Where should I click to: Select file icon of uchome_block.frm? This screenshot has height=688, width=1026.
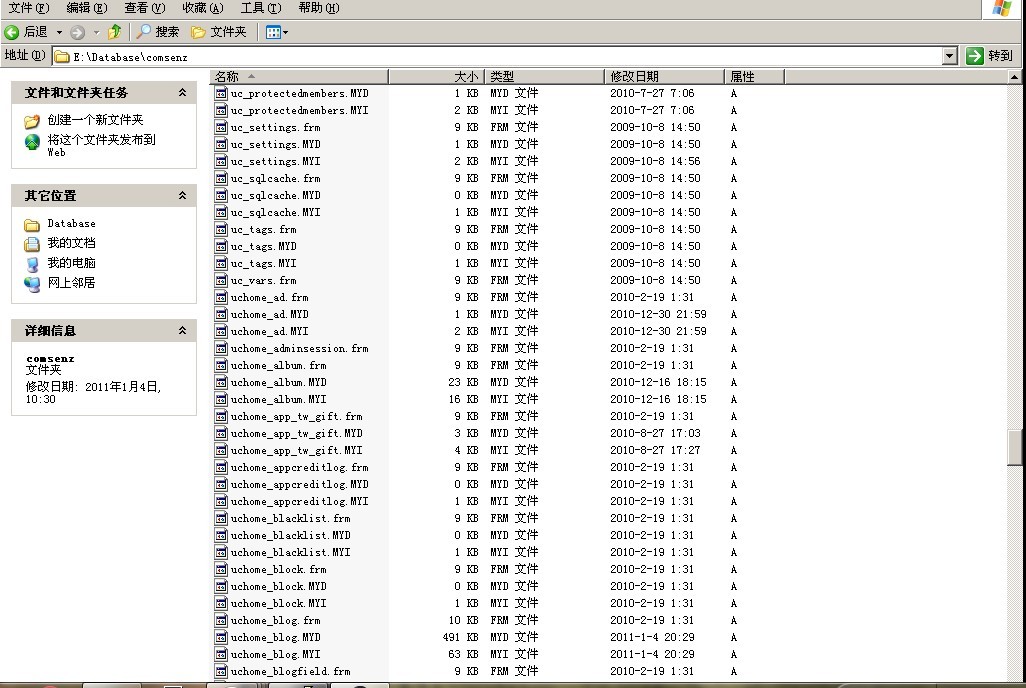[x=221, y=570]
